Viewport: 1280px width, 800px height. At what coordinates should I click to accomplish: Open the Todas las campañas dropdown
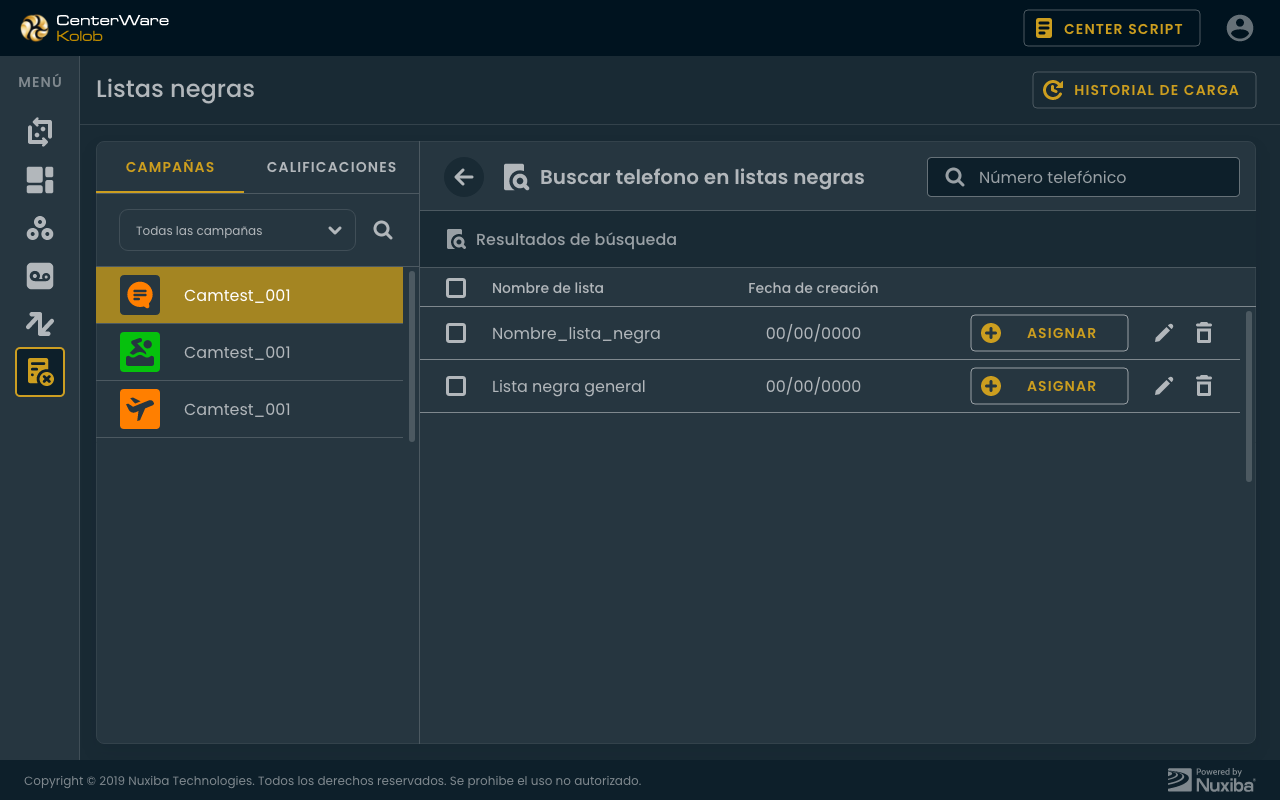coord(237,230)
